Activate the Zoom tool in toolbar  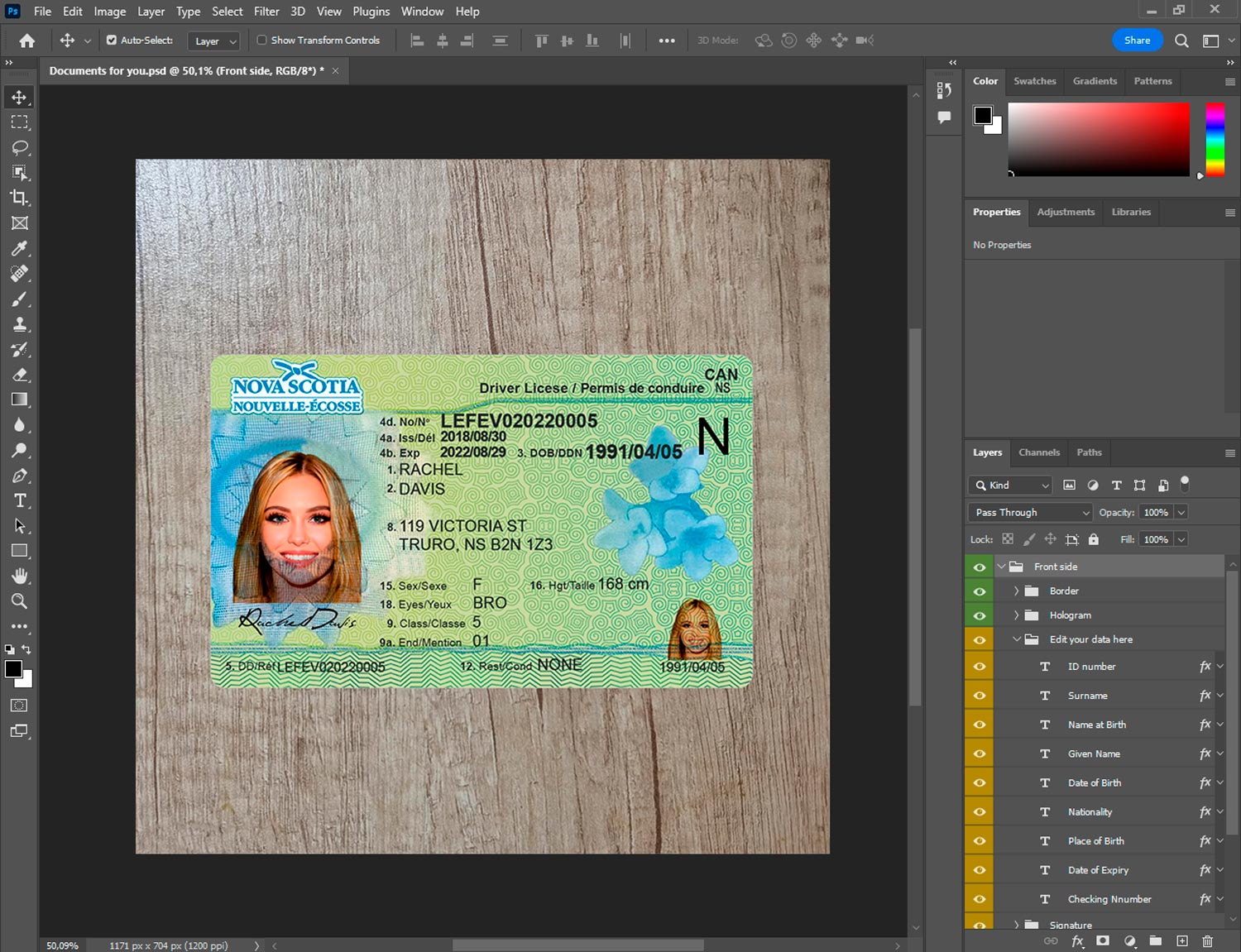[20, 601]
